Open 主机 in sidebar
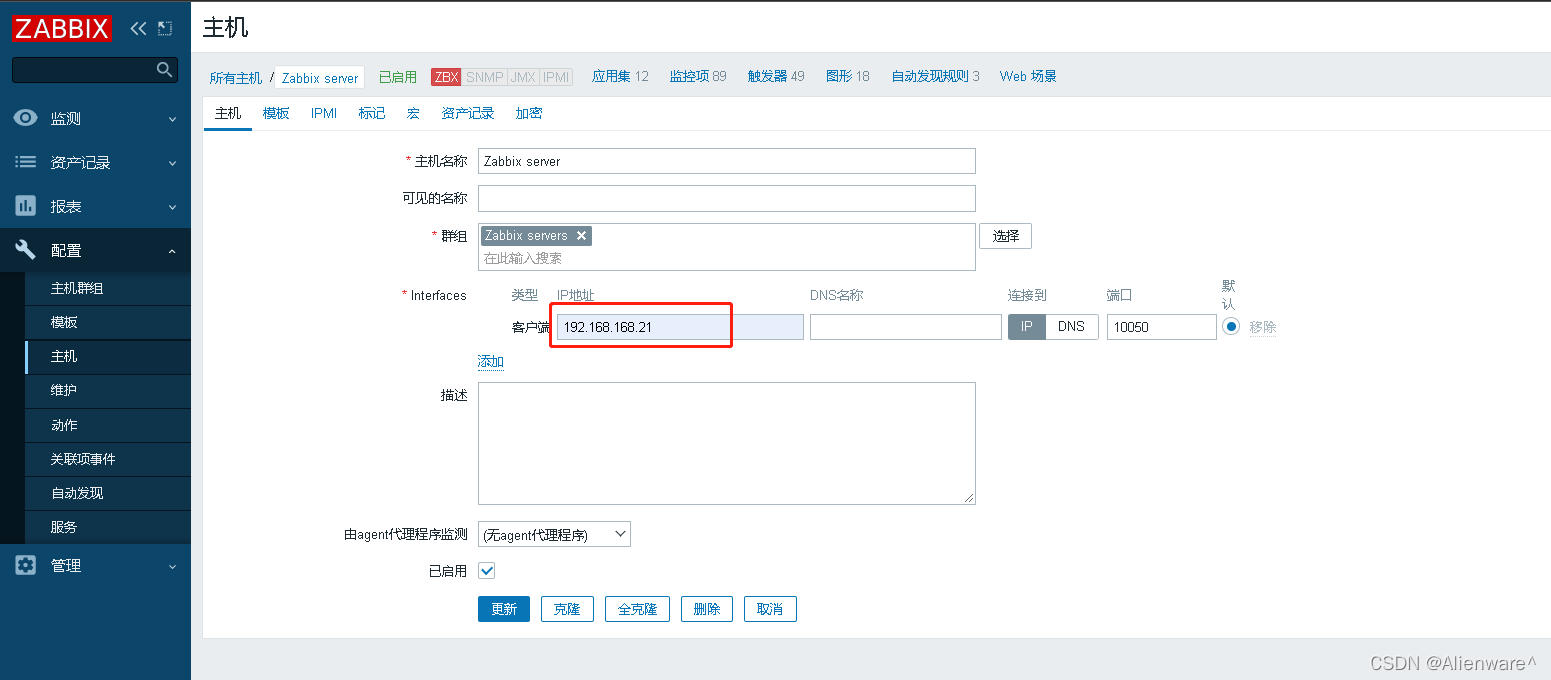1551x680 pixels. pos(108,356)
